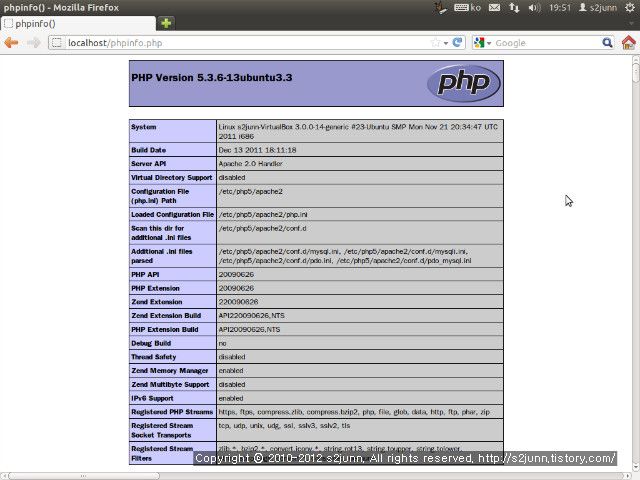
Task: Open the mail indicator in the top panel
Action: coord(494,7)
